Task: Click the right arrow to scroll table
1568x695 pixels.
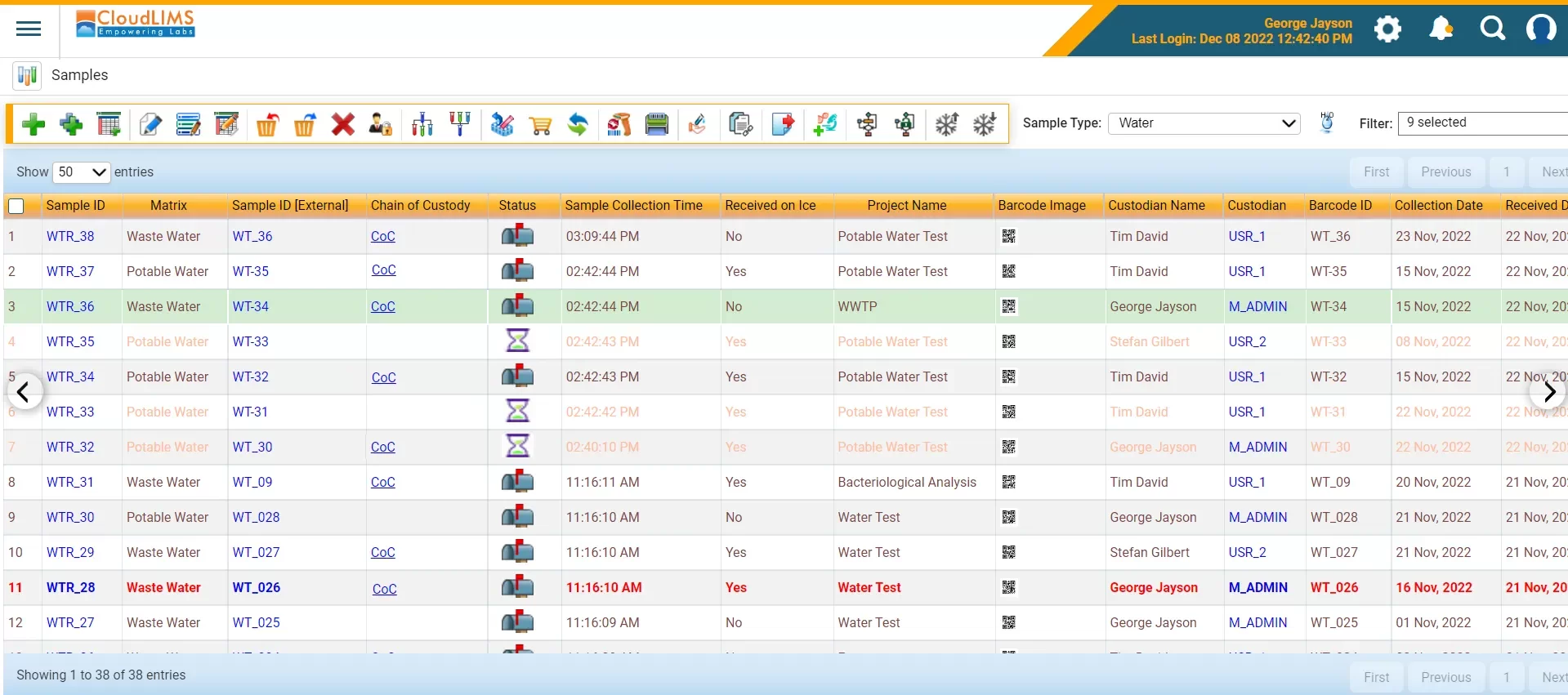Action: click(1548, 392)
